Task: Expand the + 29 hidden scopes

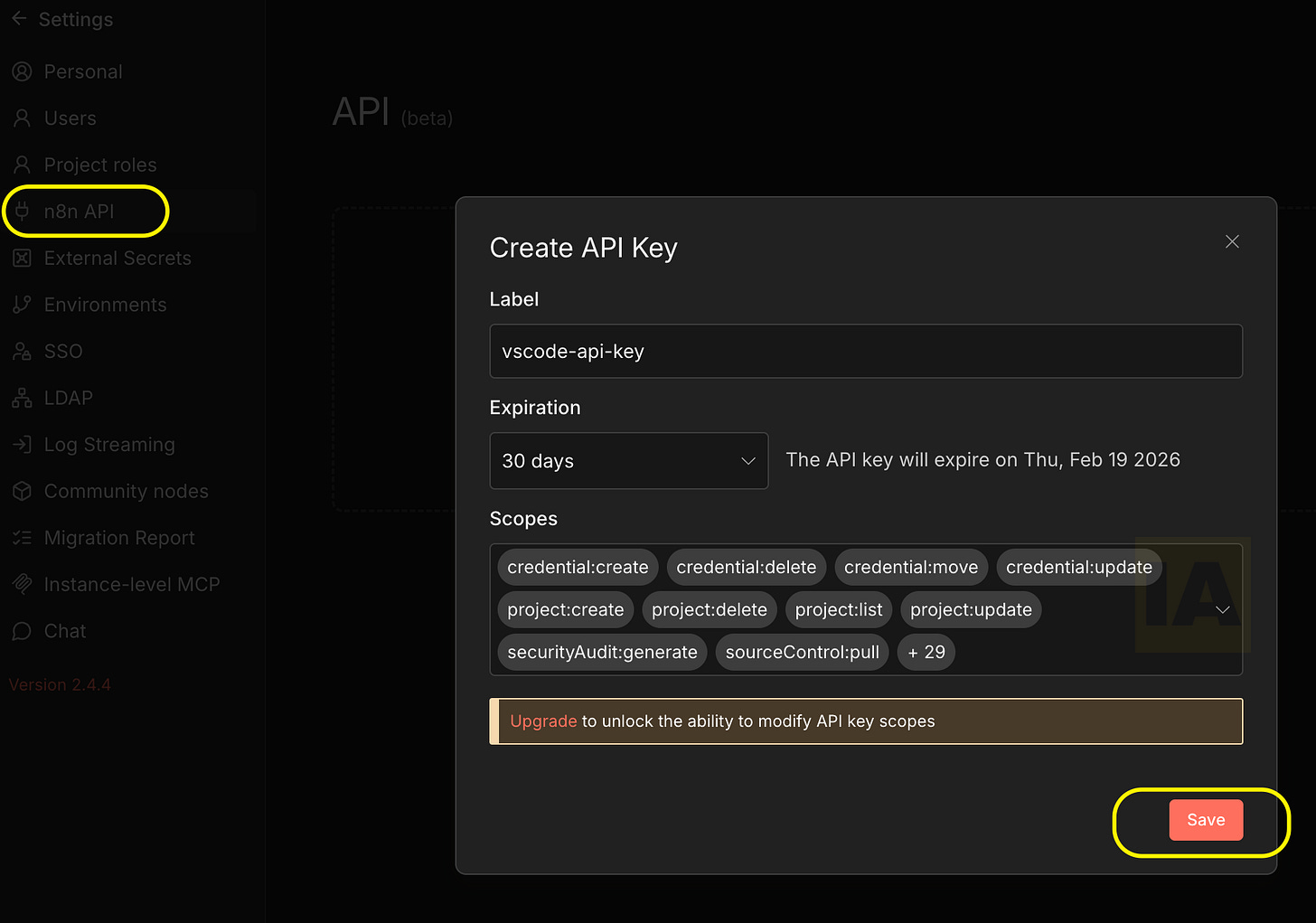Action: point(926,652)
